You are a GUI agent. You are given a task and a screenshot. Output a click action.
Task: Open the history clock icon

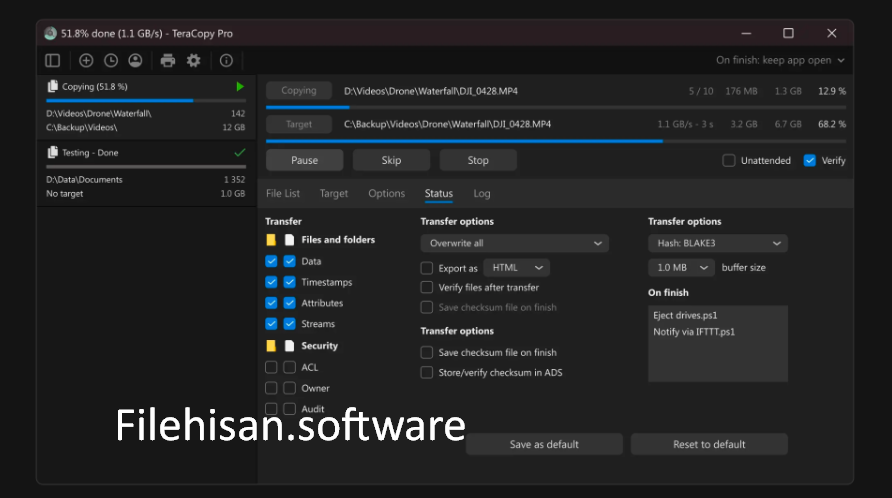pyautogui.click(x=111, y=61)
